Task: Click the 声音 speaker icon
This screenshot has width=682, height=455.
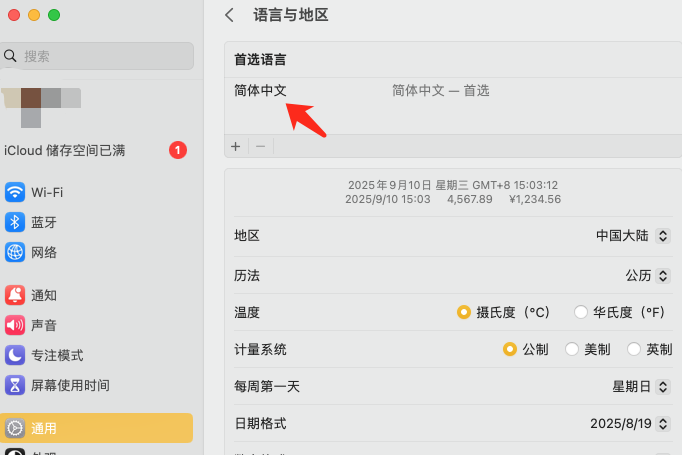Action: pyautogui.click(x=15, y=325)
